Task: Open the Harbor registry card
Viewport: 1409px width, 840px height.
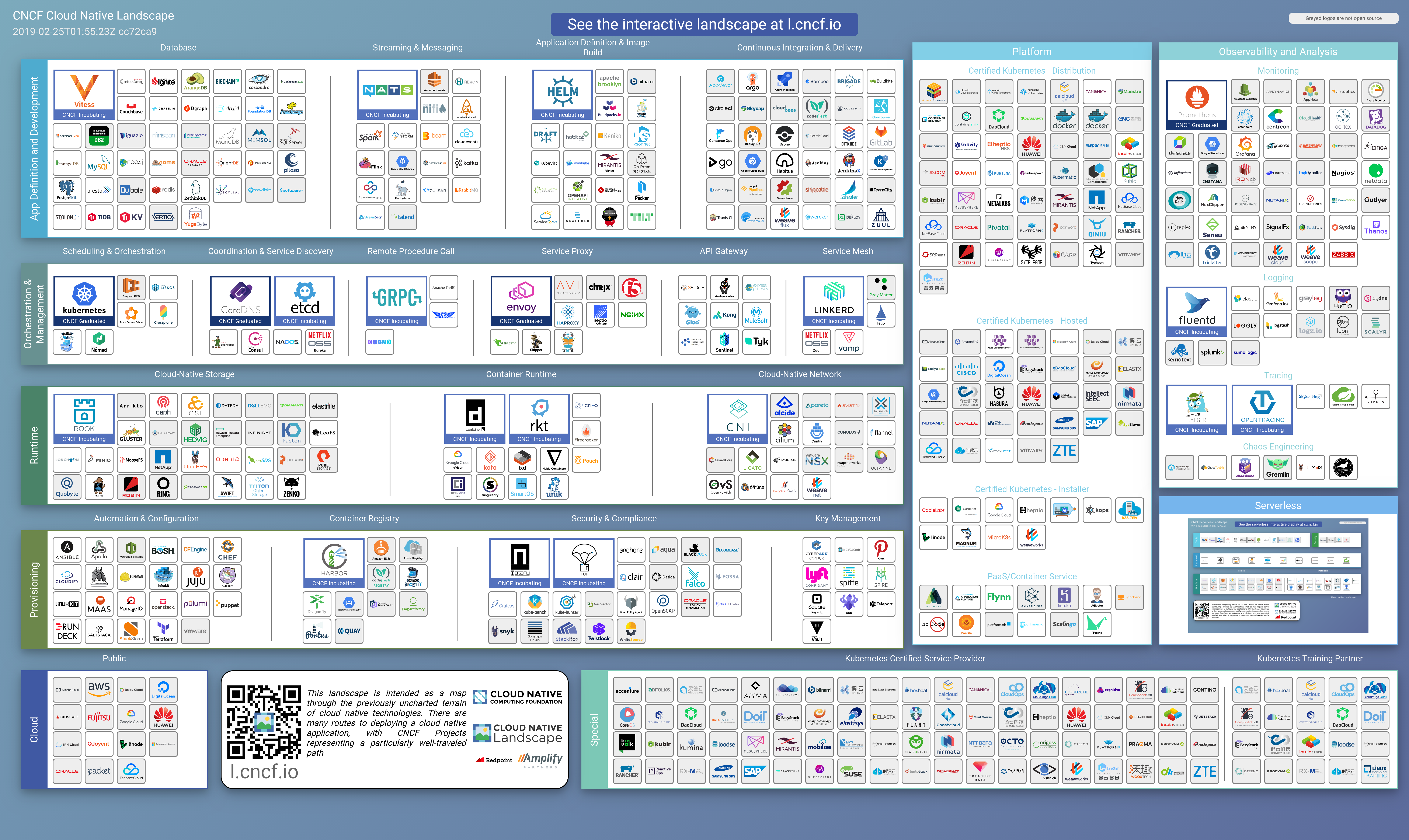Action: coord(334,563)
